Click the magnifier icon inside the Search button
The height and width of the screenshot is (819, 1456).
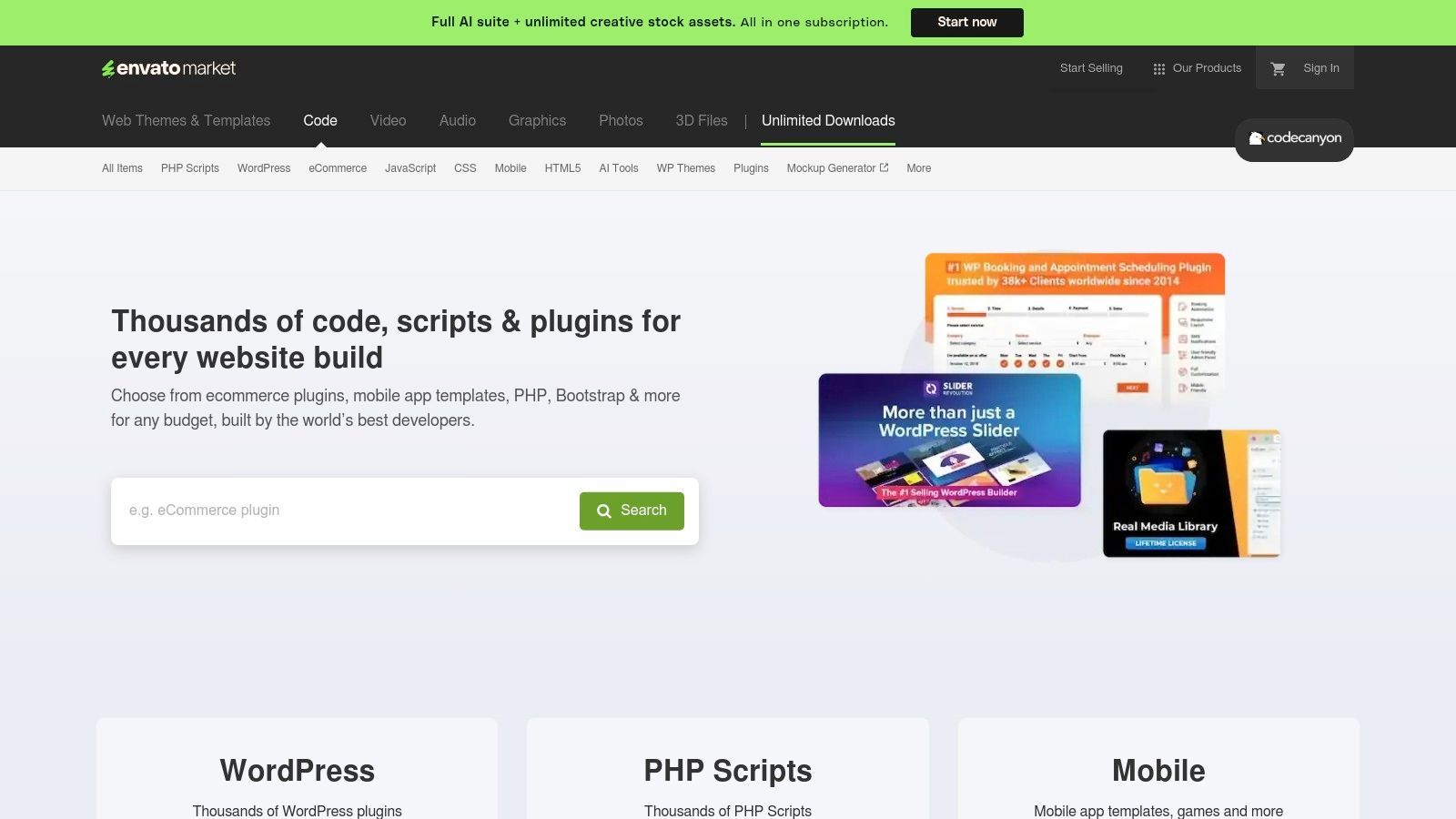(603, 511)
